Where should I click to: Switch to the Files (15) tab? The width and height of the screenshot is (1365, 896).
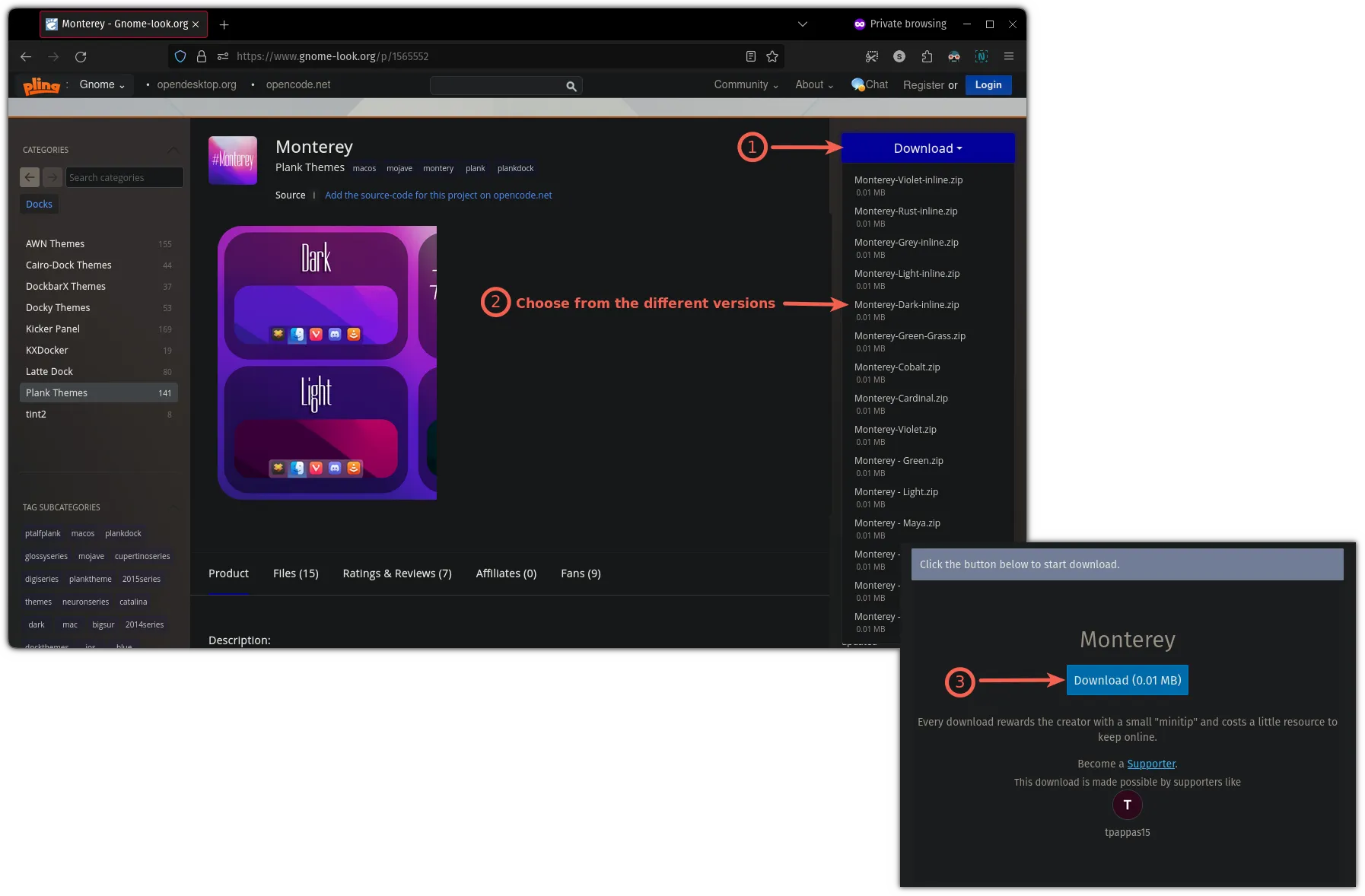(295, 574)
